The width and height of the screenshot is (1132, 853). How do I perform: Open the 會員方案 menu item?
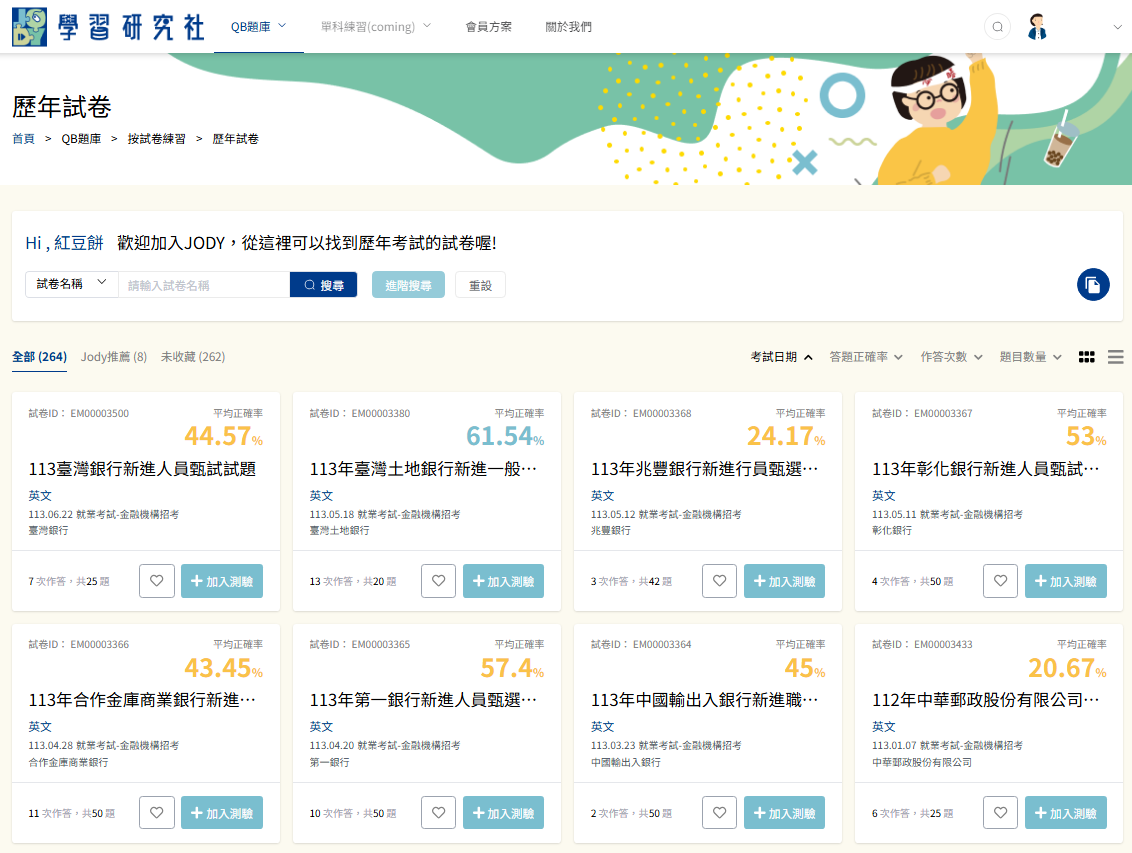pos(488,27)
